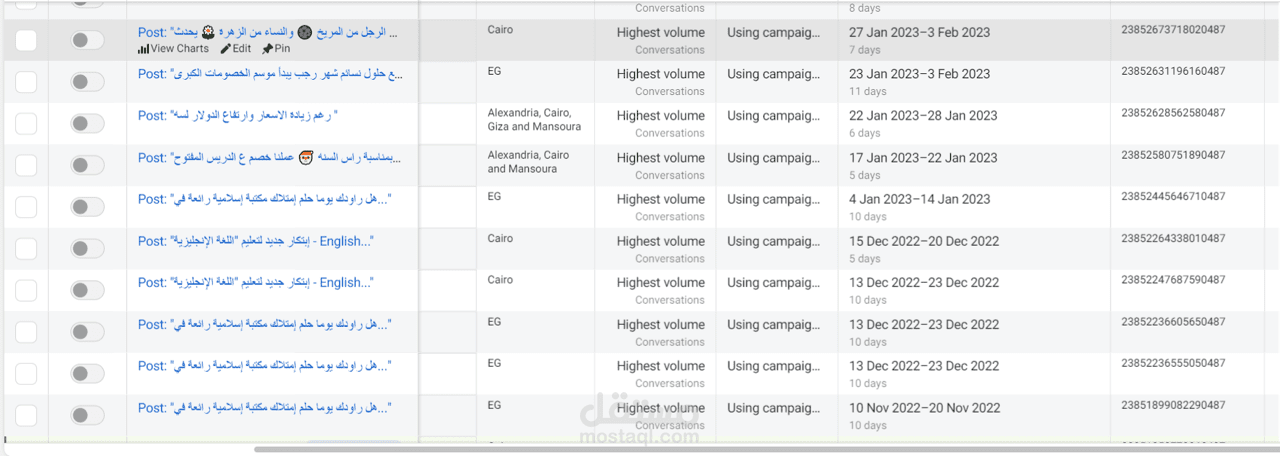Open the English post dated 15 Dec–20 Dec 2022
1280x456 pixels.
tap(255, 241)
